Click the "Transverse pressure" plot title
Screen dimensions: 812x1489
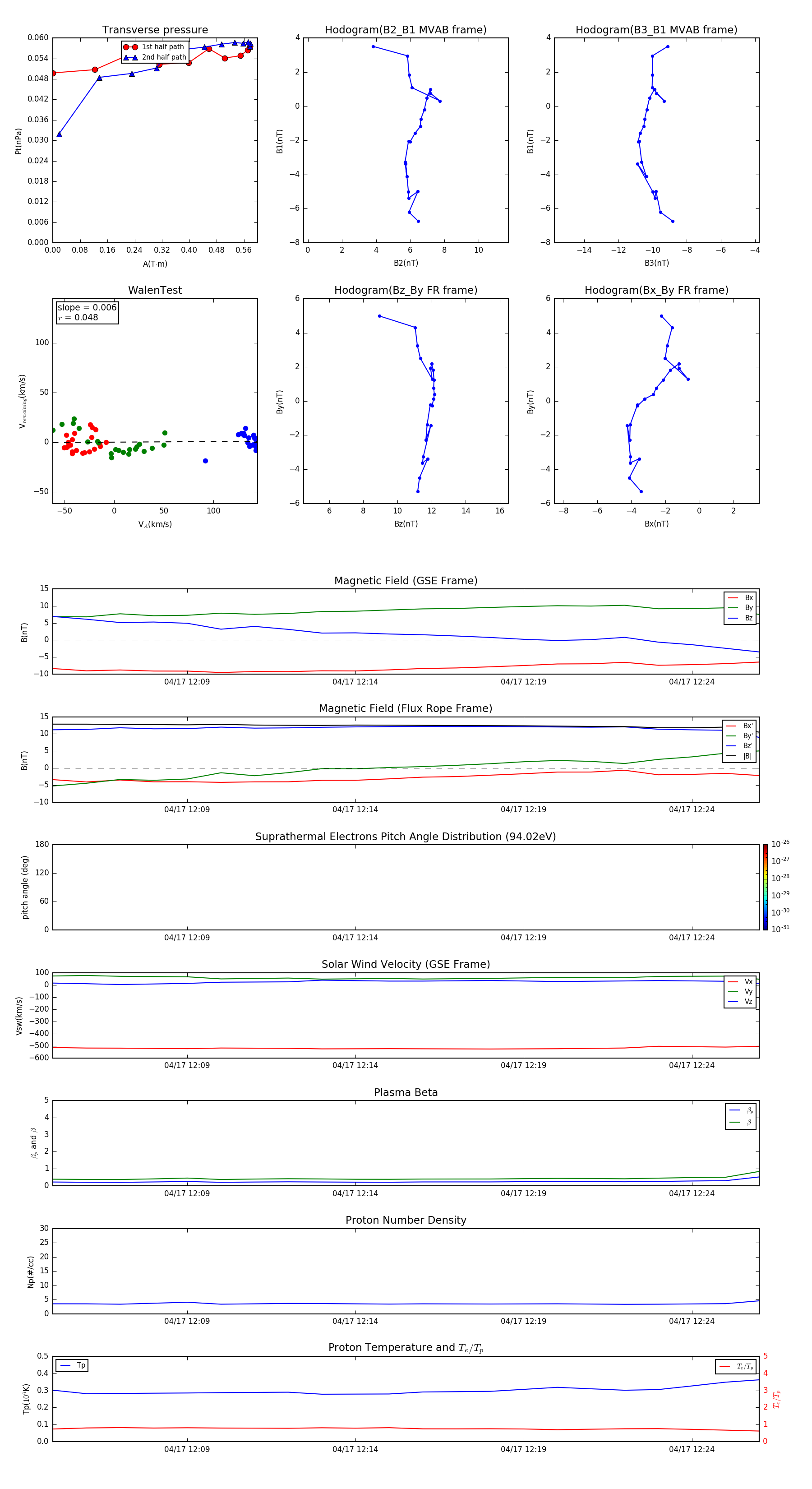[155, 30]
